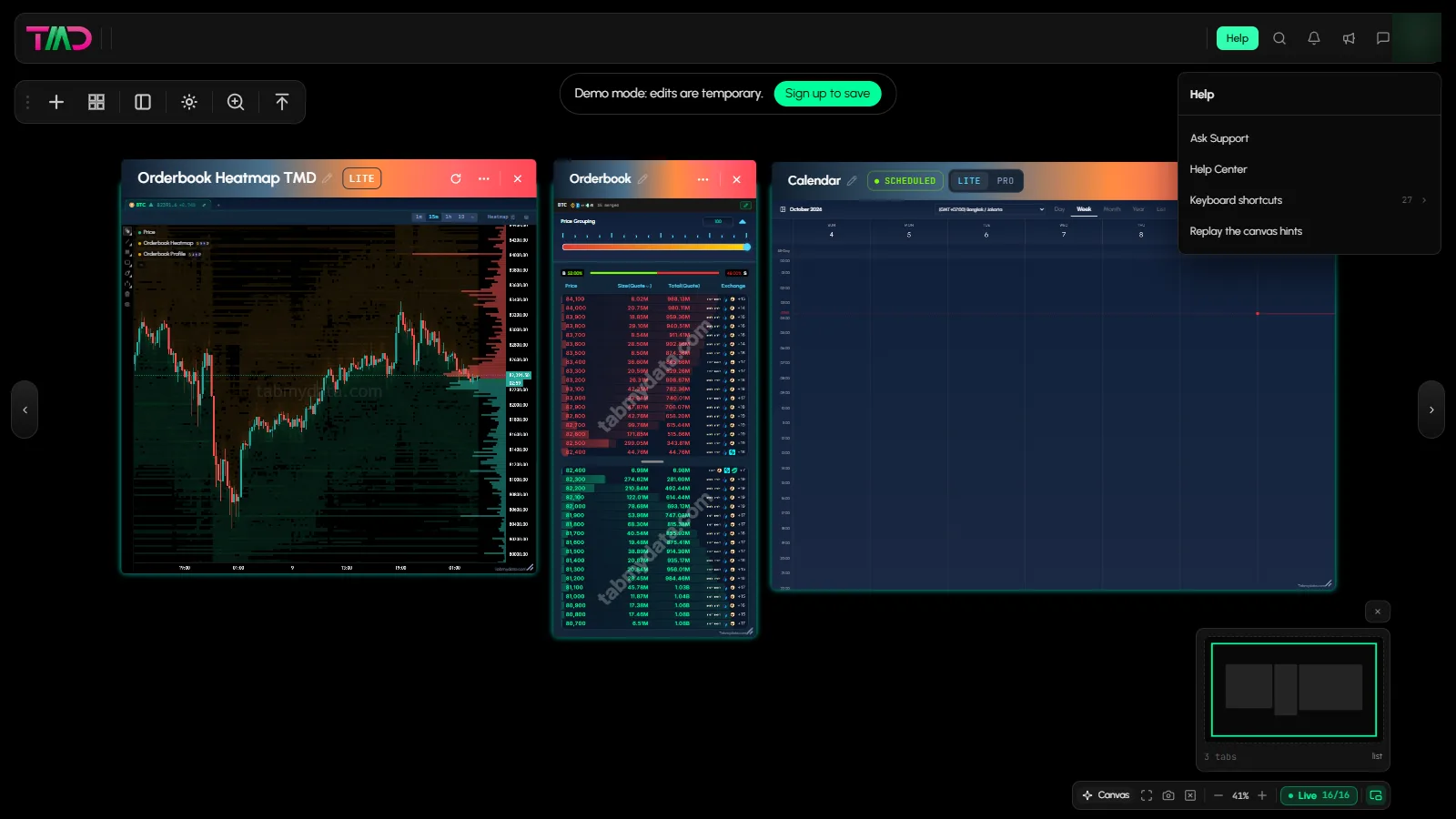Click the Price Grouping value field

click(718, 221)
